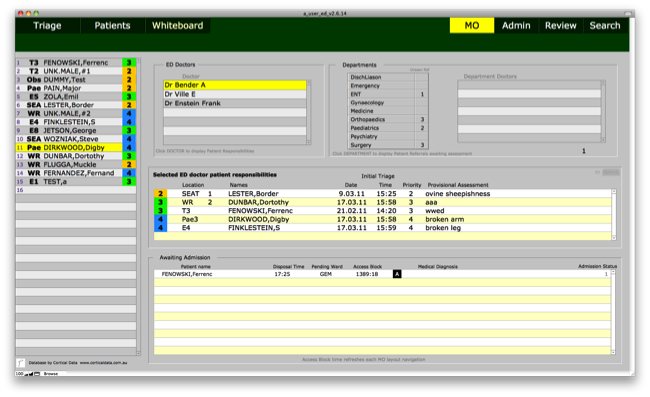650x397 pixels.
Task: Select highlighted DIRKWOOD,Digby in patient list
Action: (76, 148)
